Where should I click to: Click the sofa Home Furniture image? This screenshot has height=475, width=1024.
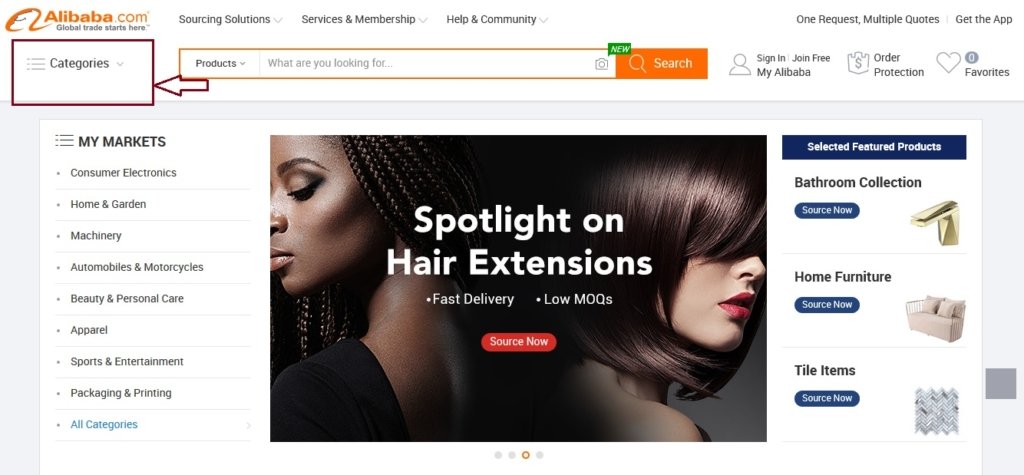(x=935, y=319)
